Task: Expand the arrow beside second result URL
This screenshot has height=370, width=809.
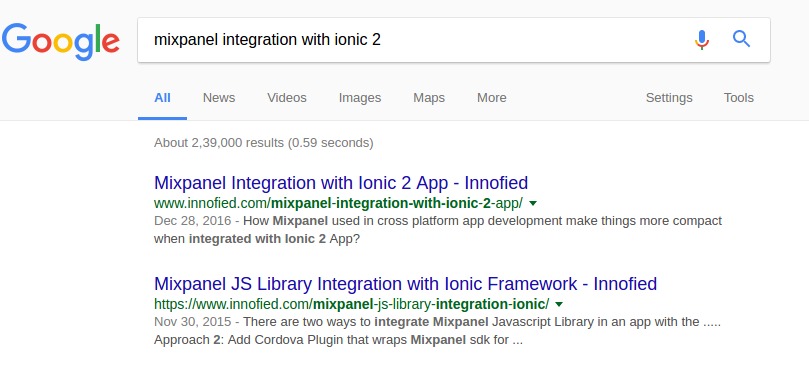Action: pos(559,304)
